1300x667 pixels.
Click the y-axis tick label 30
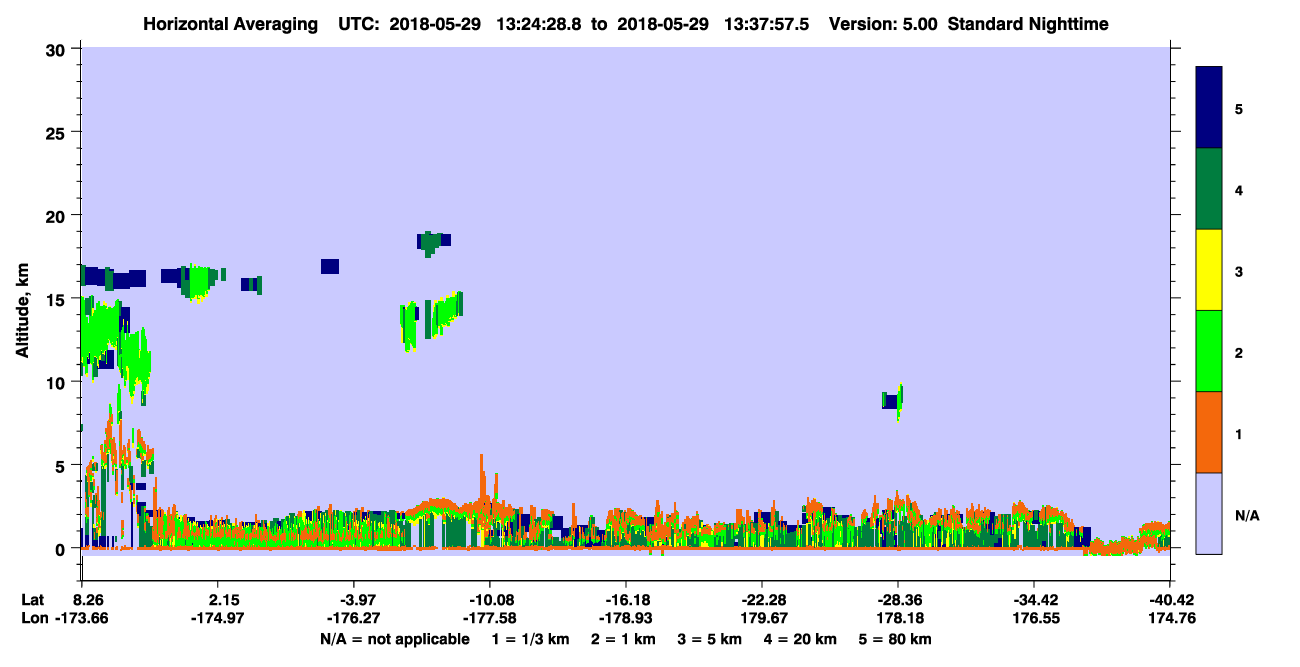(58, 49)
